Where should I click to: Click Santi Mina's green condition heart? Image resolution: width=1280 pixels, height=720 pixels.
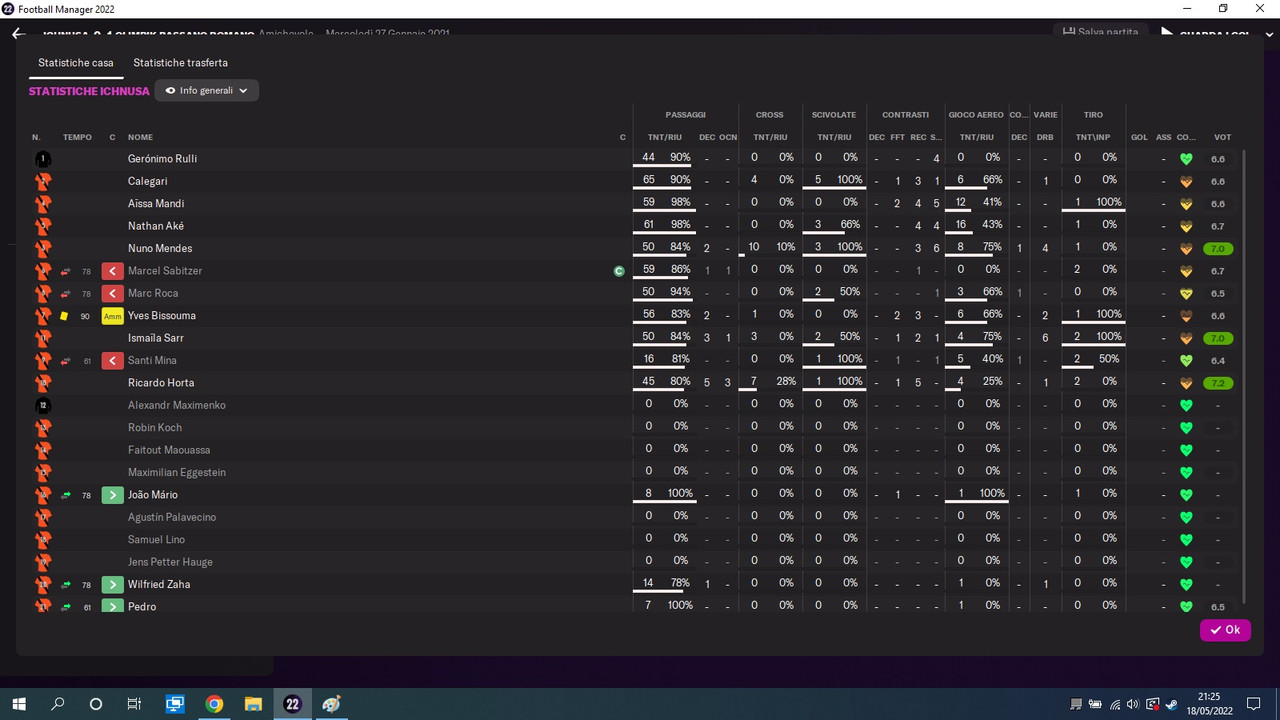[1186, 360]
